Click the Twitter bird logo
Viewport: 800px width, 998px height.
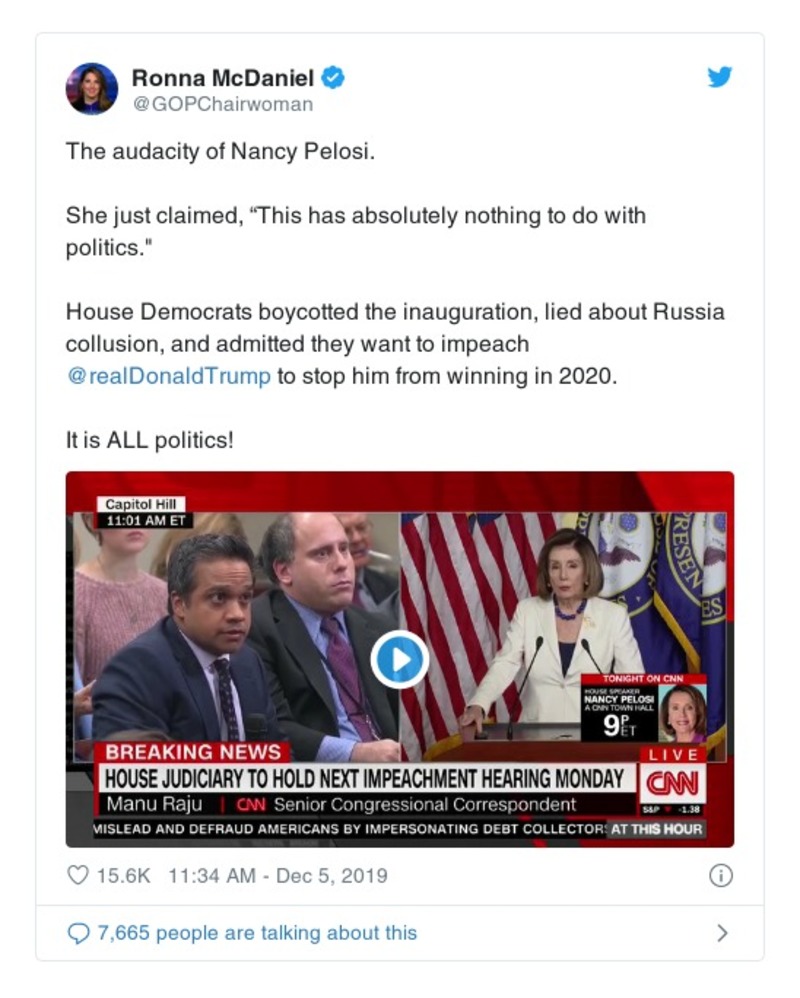point(719,76)
